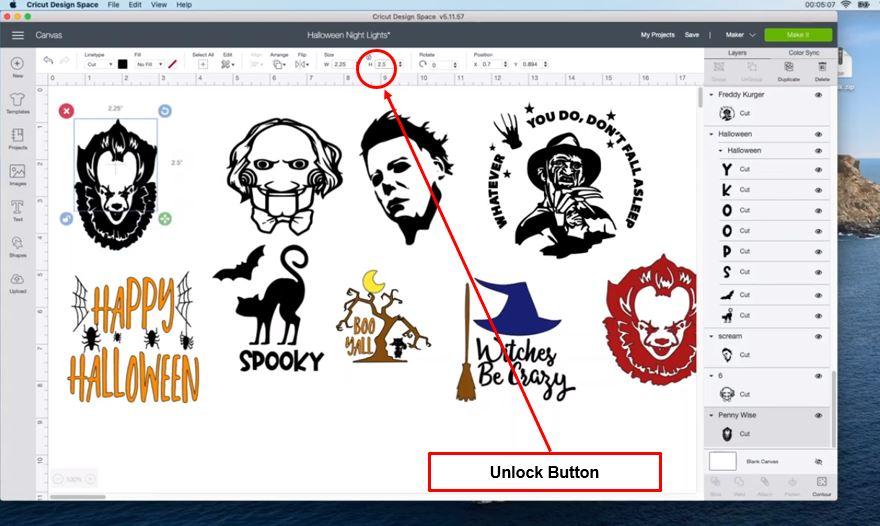Click the Blank Canvas white color swatch
Image resolution: width=880 pixels, height=526 pixels.
pos(723,461)
